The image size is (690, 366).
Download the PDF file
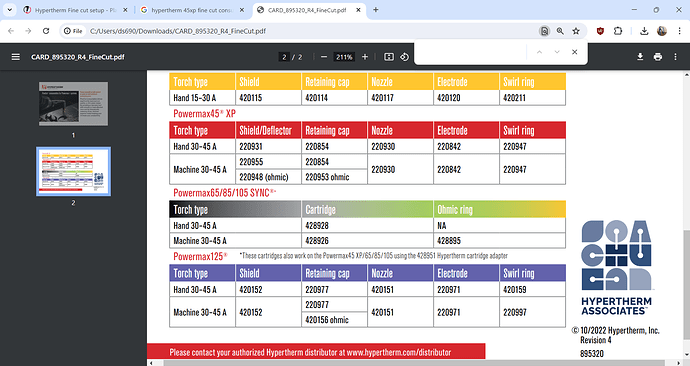tap(640, 57)
